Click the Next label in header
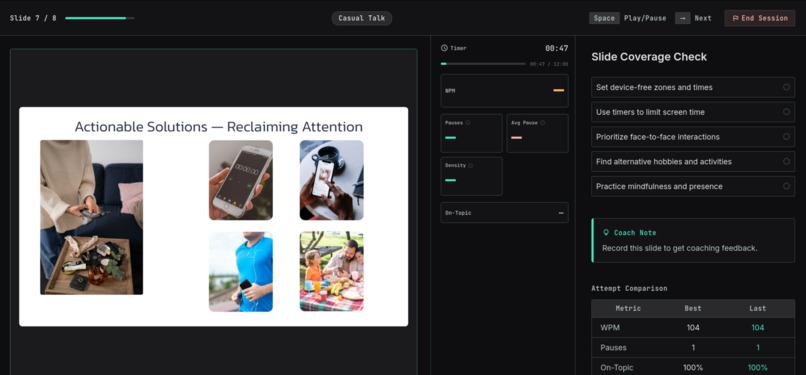This screenshot has width=806, height=375. pyautogui.click(x=703, y=18)
